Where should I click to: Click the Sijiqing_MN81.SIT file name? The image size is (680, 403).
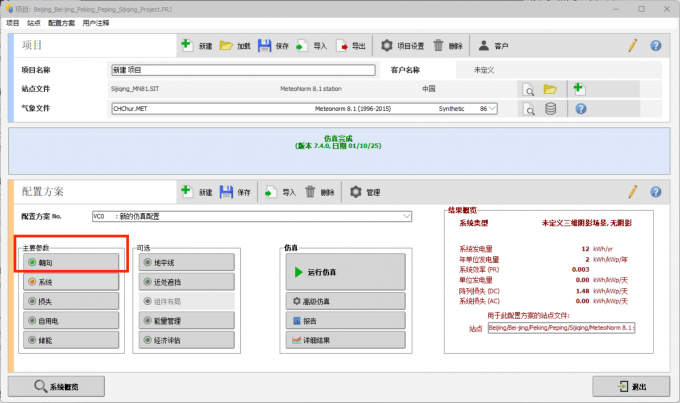[x=135, y=89]
